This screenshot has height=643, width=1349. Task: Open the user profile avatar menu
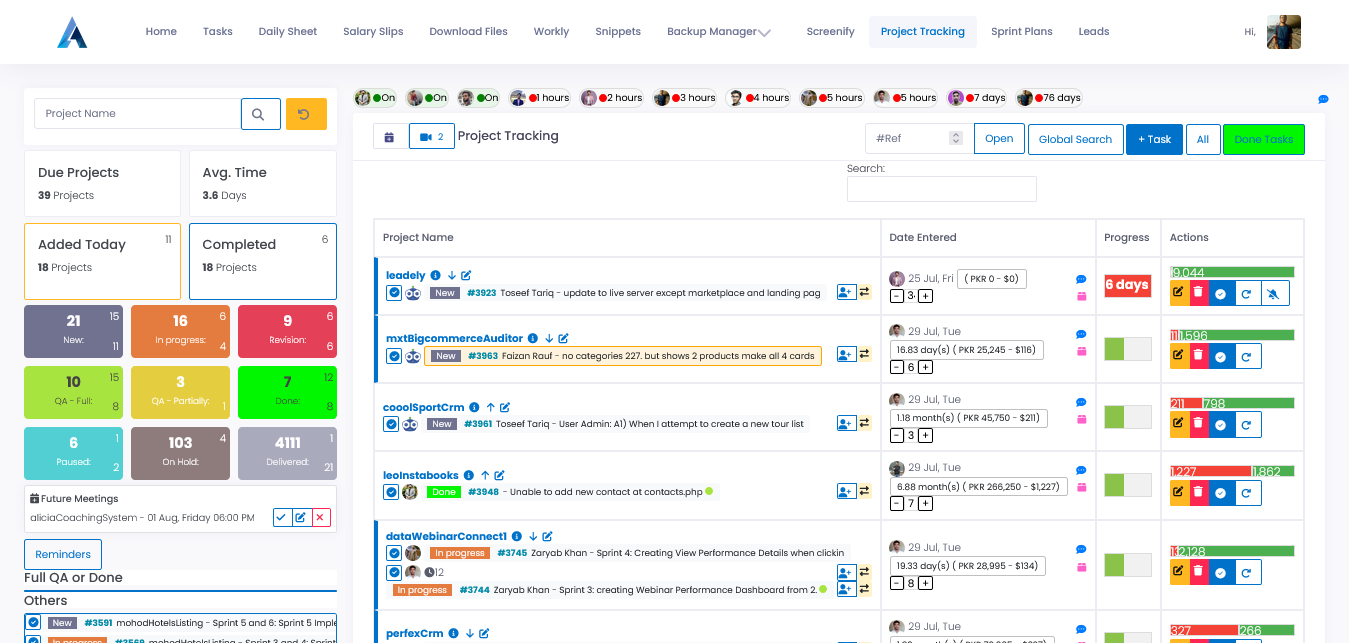point(1284,32)
